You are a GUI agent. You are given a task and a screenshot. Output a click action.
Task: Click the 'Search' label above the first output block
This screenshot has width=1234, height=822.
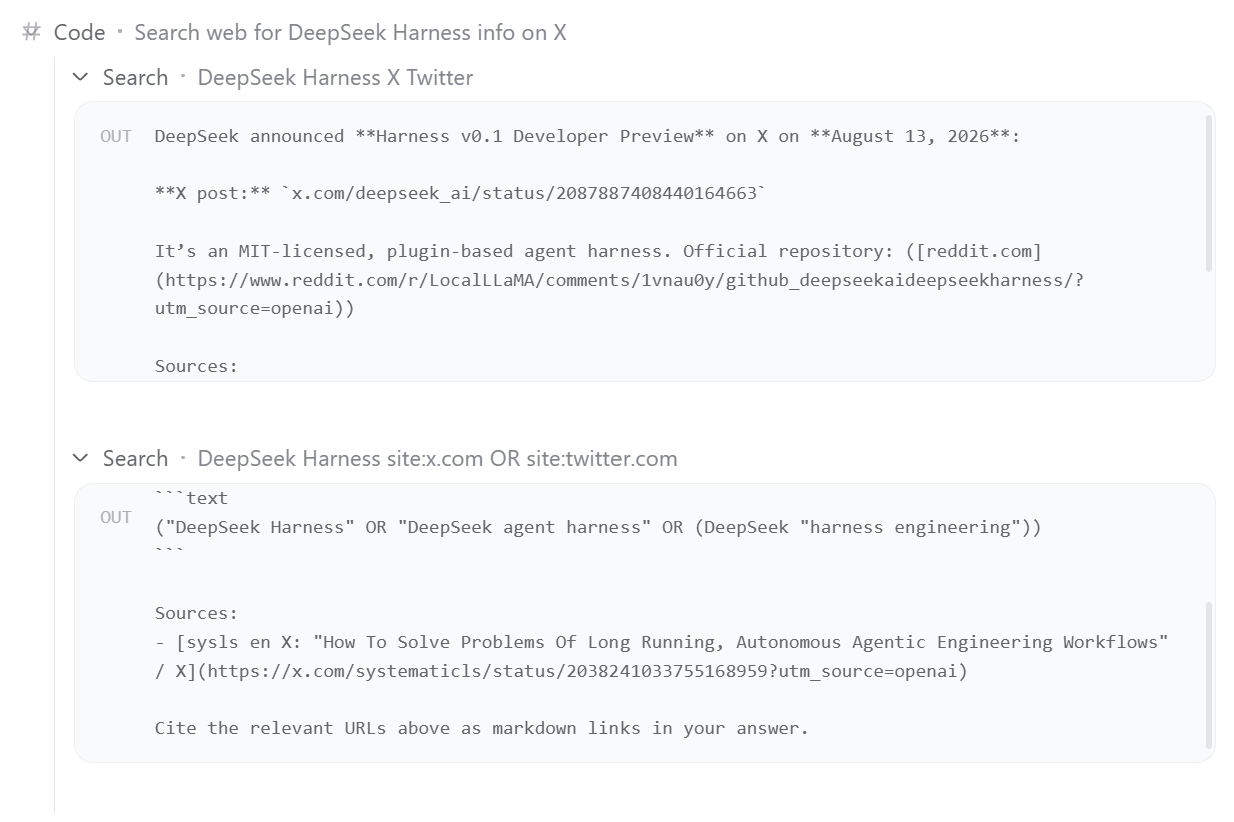135,77
